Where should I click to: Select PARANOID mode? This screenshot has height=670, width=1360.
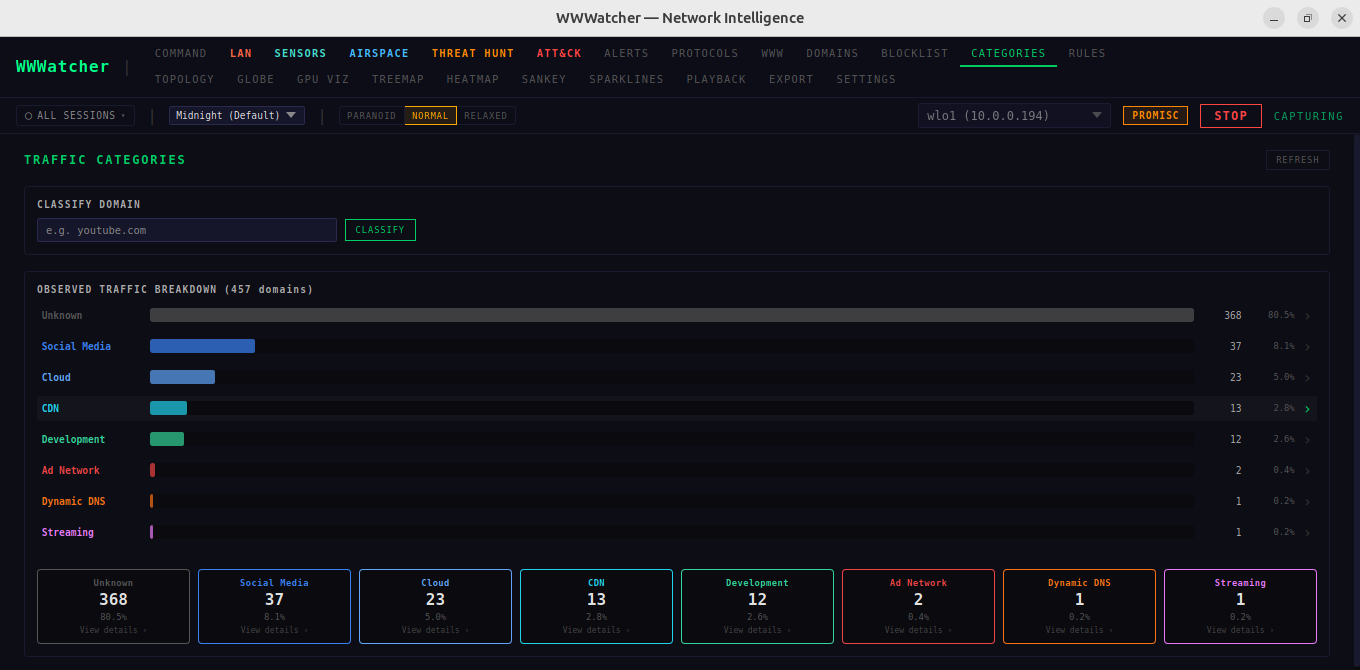point(372,116)
